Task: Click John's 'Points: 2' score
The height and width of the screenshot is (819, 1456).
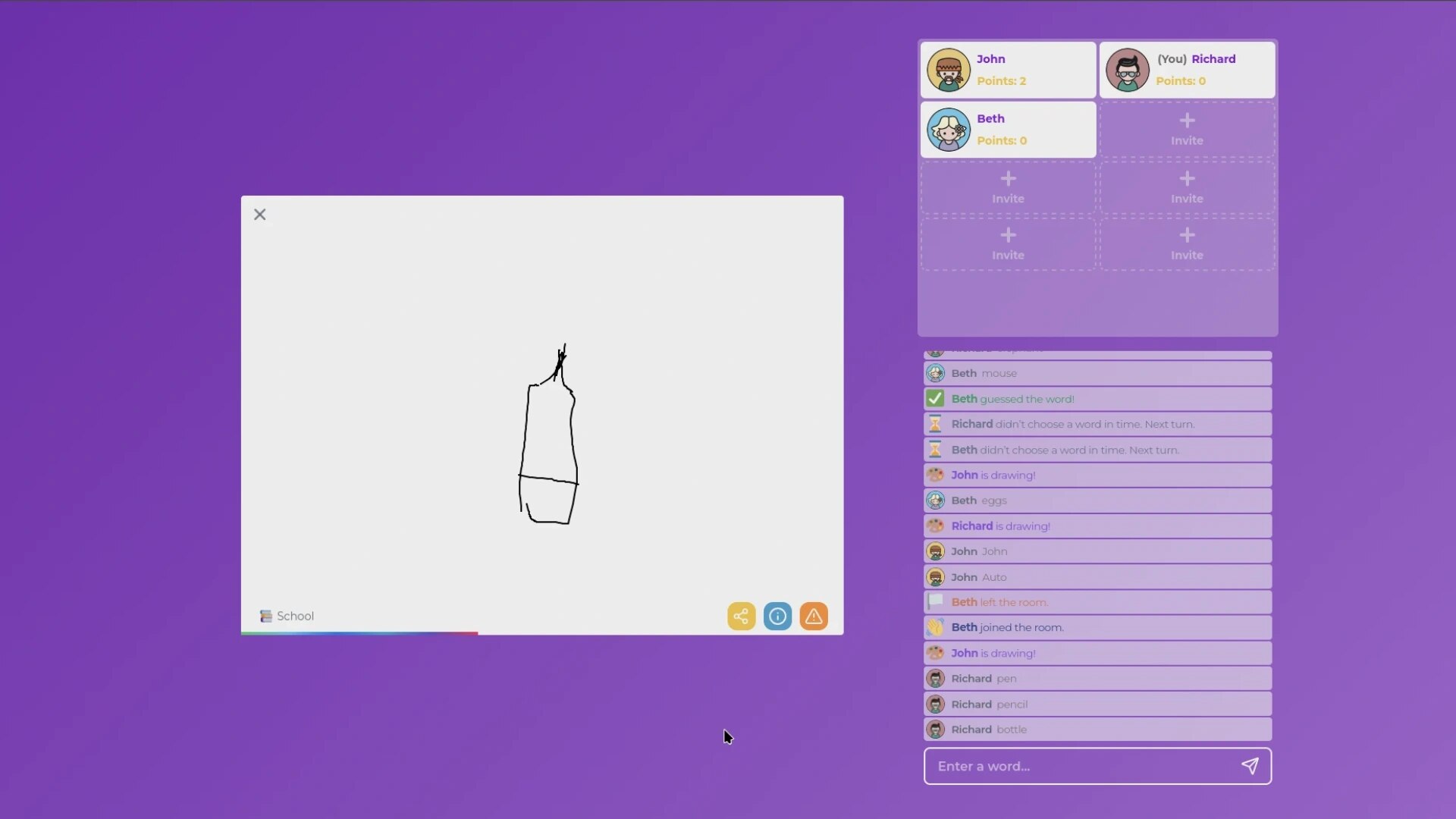Action: [1001, 81]
